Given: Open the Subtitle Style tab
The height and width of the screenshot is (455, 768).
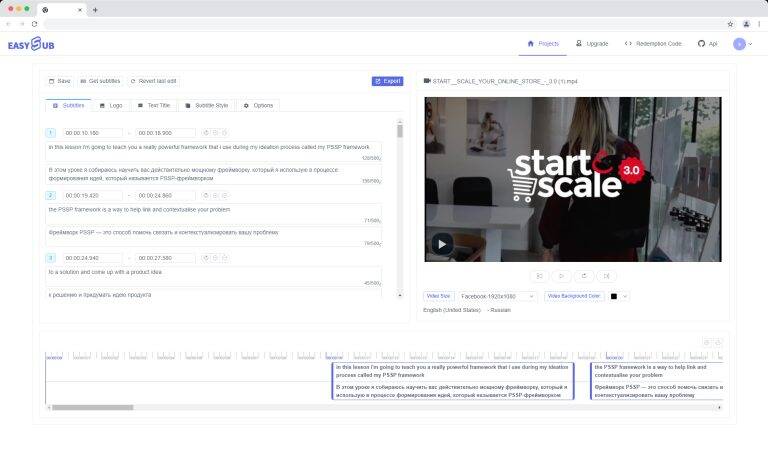Looking at the screenshot, I should (x=206, y=105).
